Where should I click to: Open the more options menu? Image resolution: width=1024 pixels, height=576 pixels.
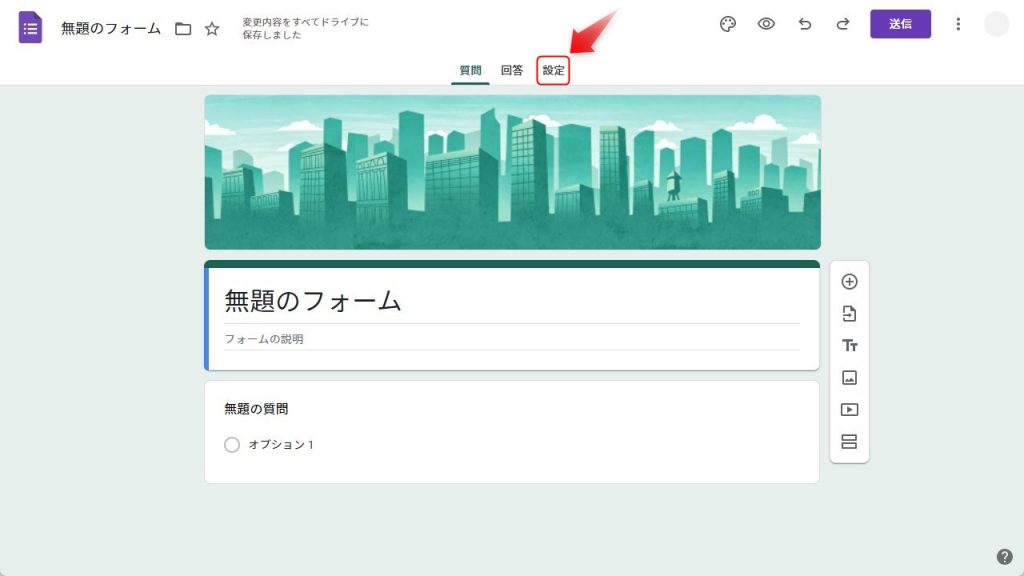(x=958, y=24)
